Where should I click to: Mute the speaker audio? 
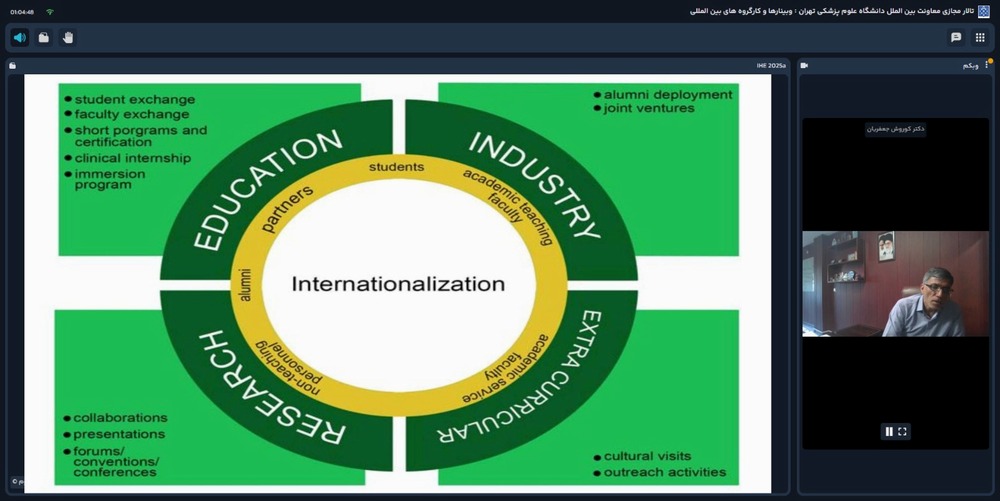click(x=19, y=38)
